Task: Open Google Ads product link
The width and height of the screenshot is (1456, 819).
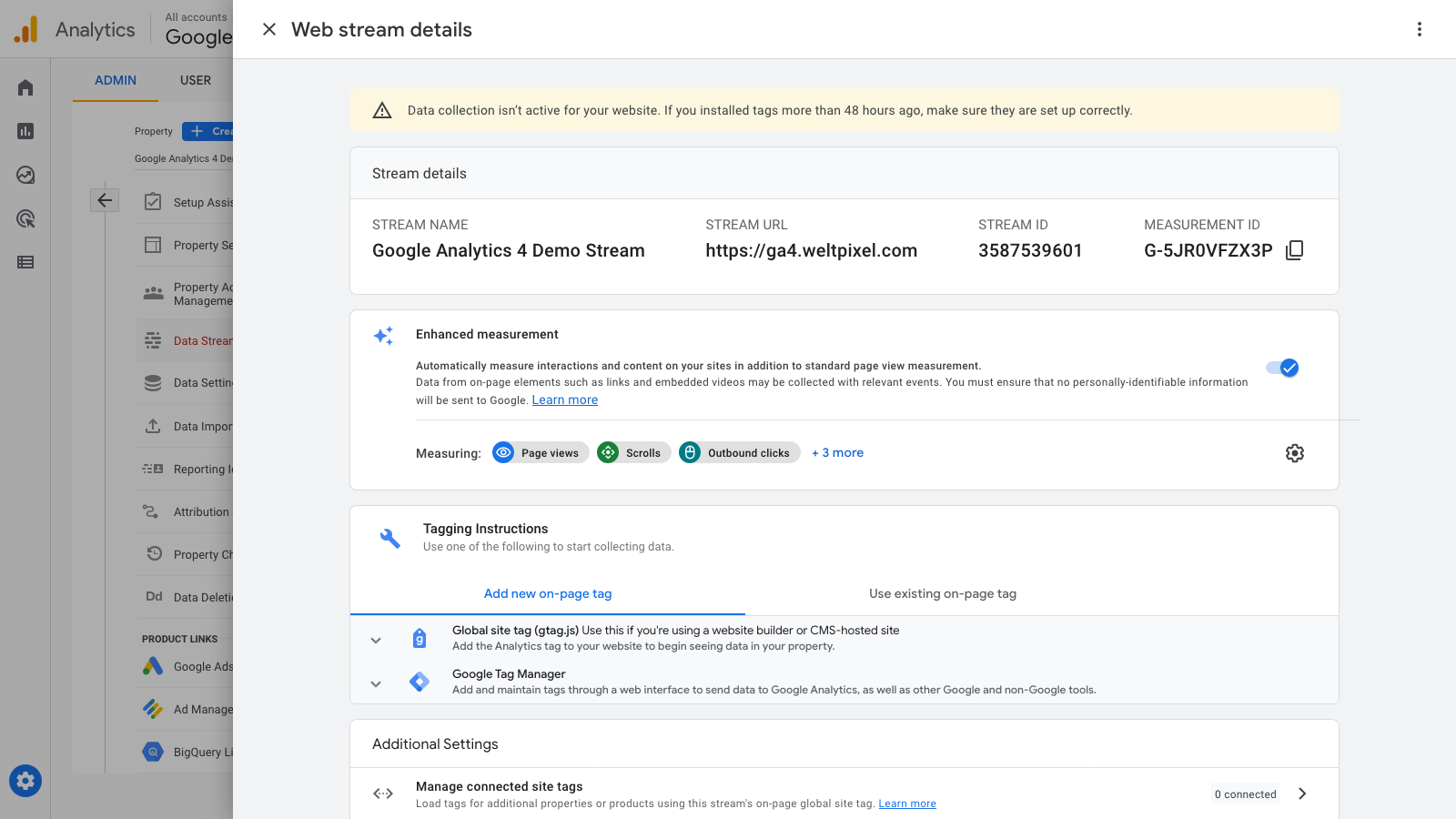Action: [x=187, y=666]
